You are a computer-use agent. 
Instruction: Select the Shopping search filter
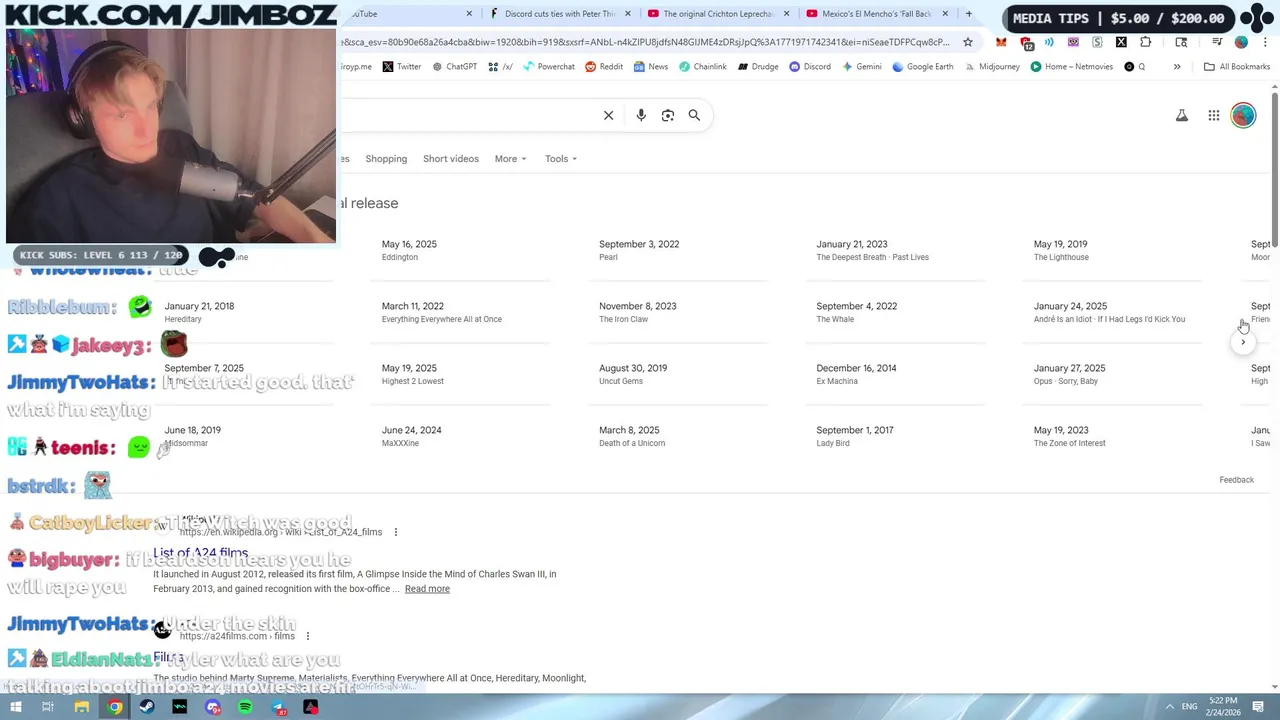(x=386, y=159)
